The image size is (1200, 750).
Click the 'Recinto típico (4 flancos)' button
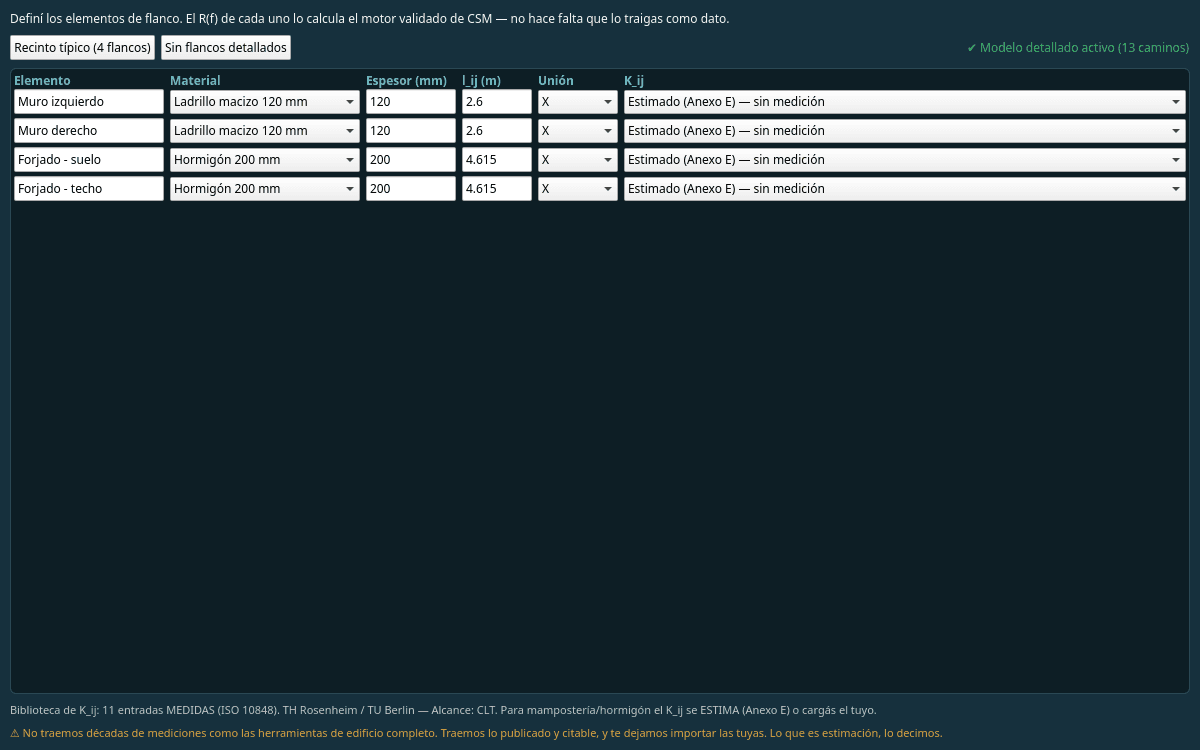point(82,47)
